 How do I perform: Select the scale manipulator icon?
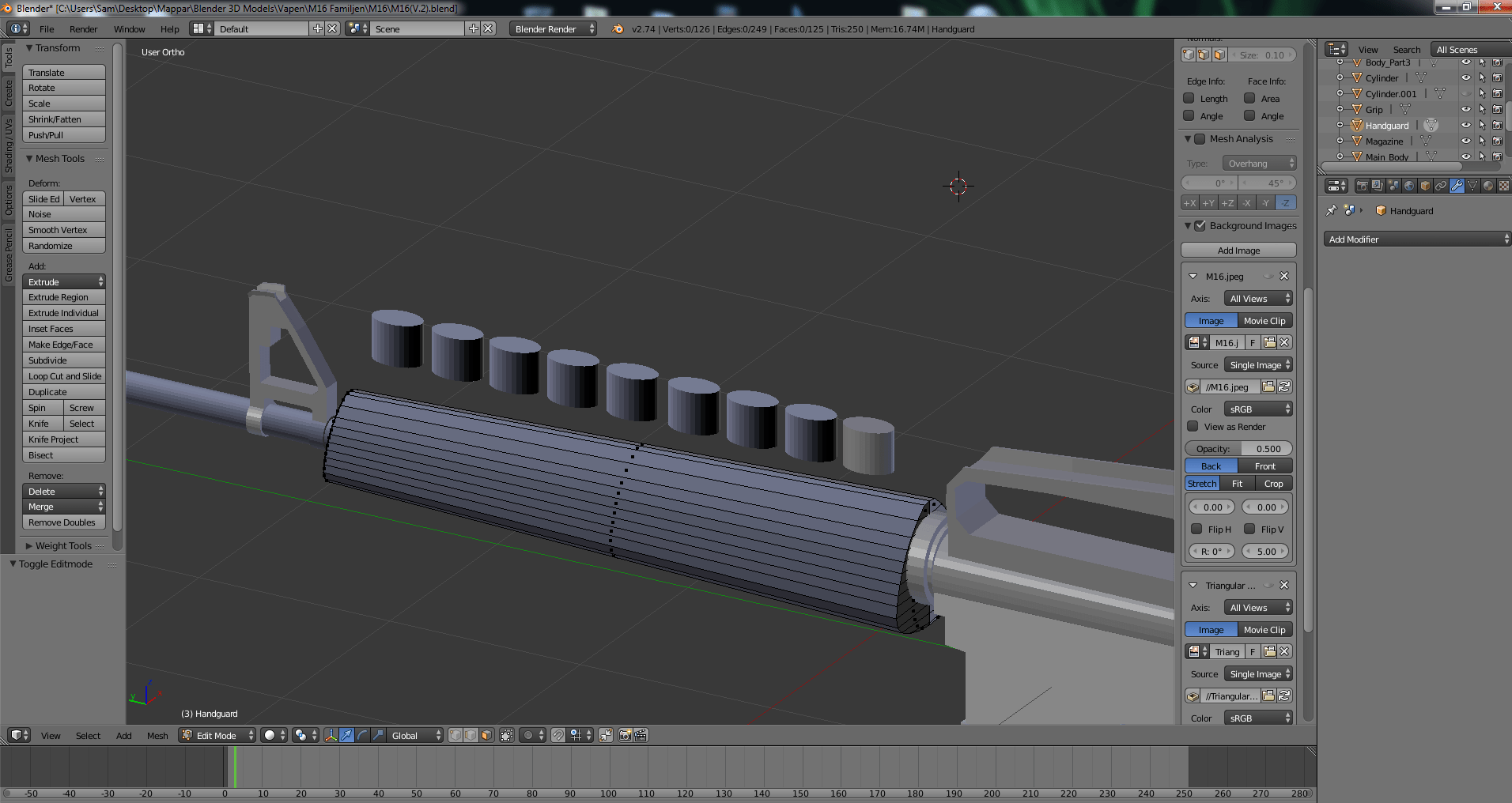coord(378,735)
